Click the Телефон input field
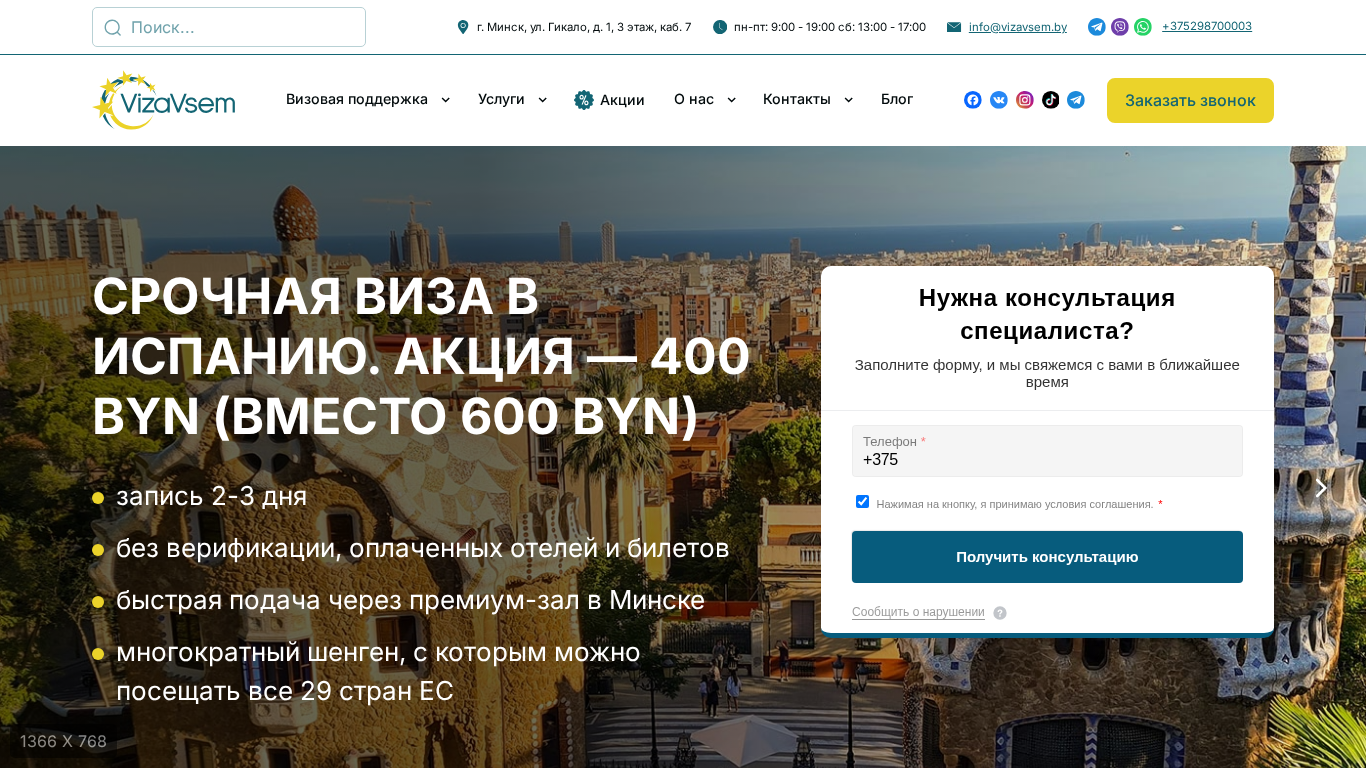Screen dimensions: 1366x768 pyautogui.click(x=1047, y=451)
